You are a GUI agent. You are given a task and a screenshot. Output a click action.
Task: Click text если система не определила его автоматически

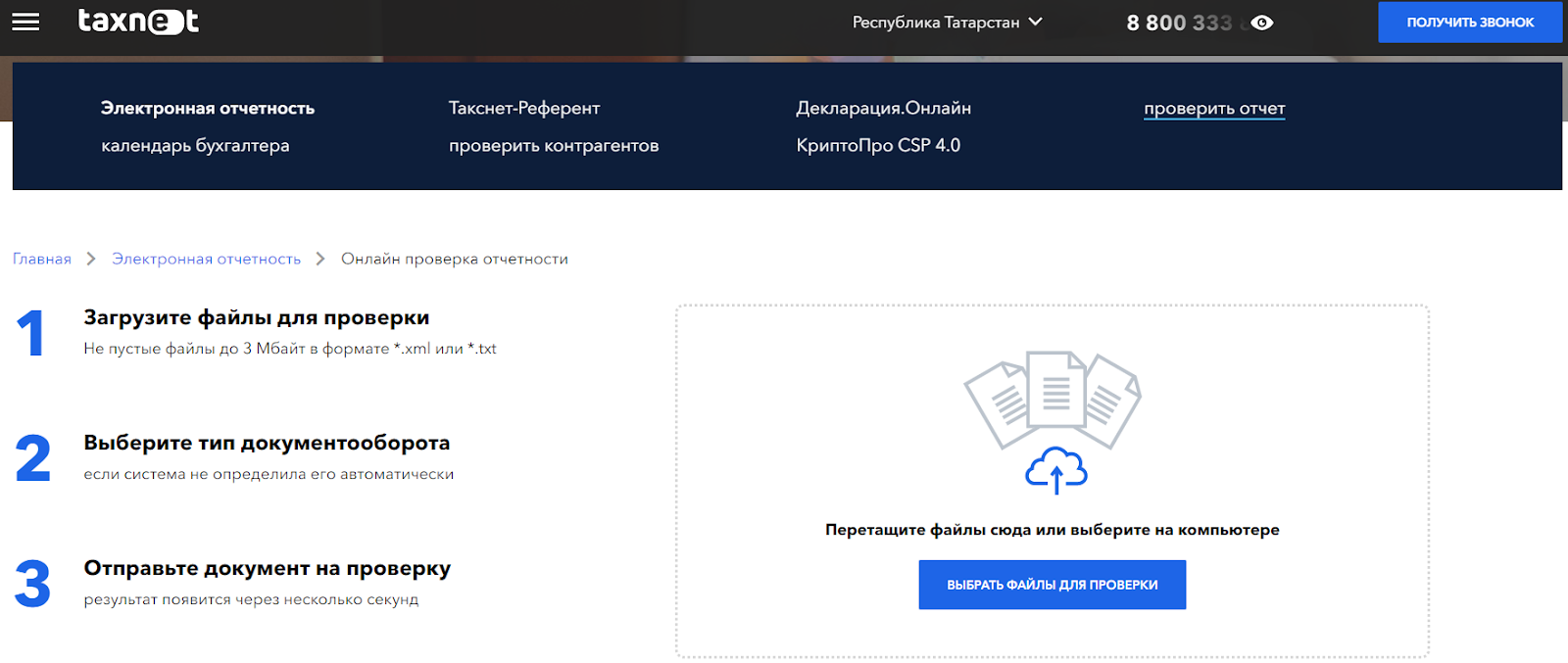[269, 474]
